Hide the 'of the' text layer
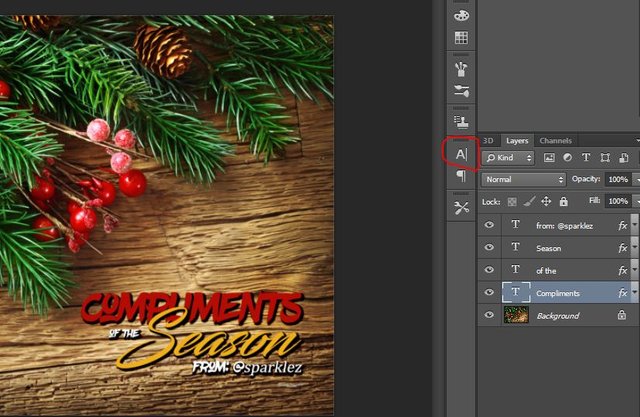The image size is (640, 417). [x=489, y=270]
